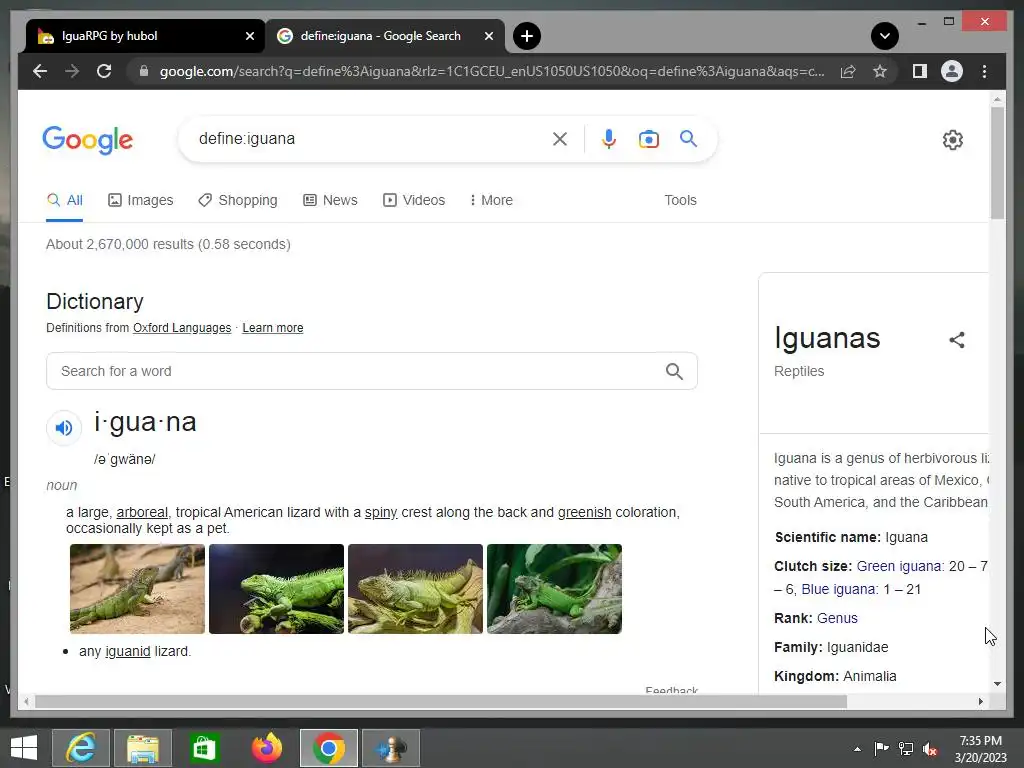Open the iguanid definition link
Viewport: 1024px width, 768px height.
pyautogui.click(x=127, y=651)
